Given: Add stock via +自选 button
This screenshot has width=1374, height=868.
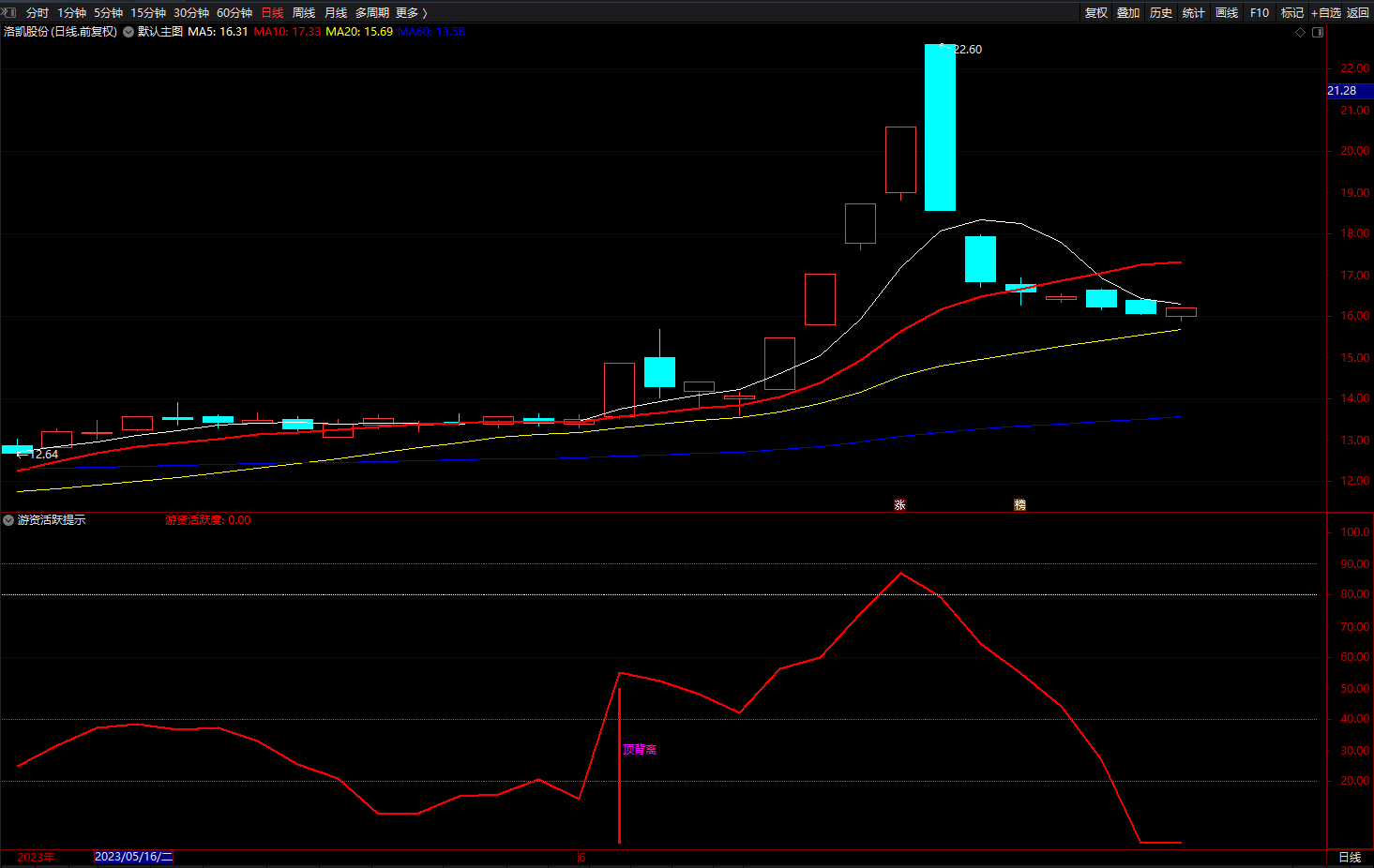Looking at the screenshot, I should pyautogui.click(x=1326, y=12).
